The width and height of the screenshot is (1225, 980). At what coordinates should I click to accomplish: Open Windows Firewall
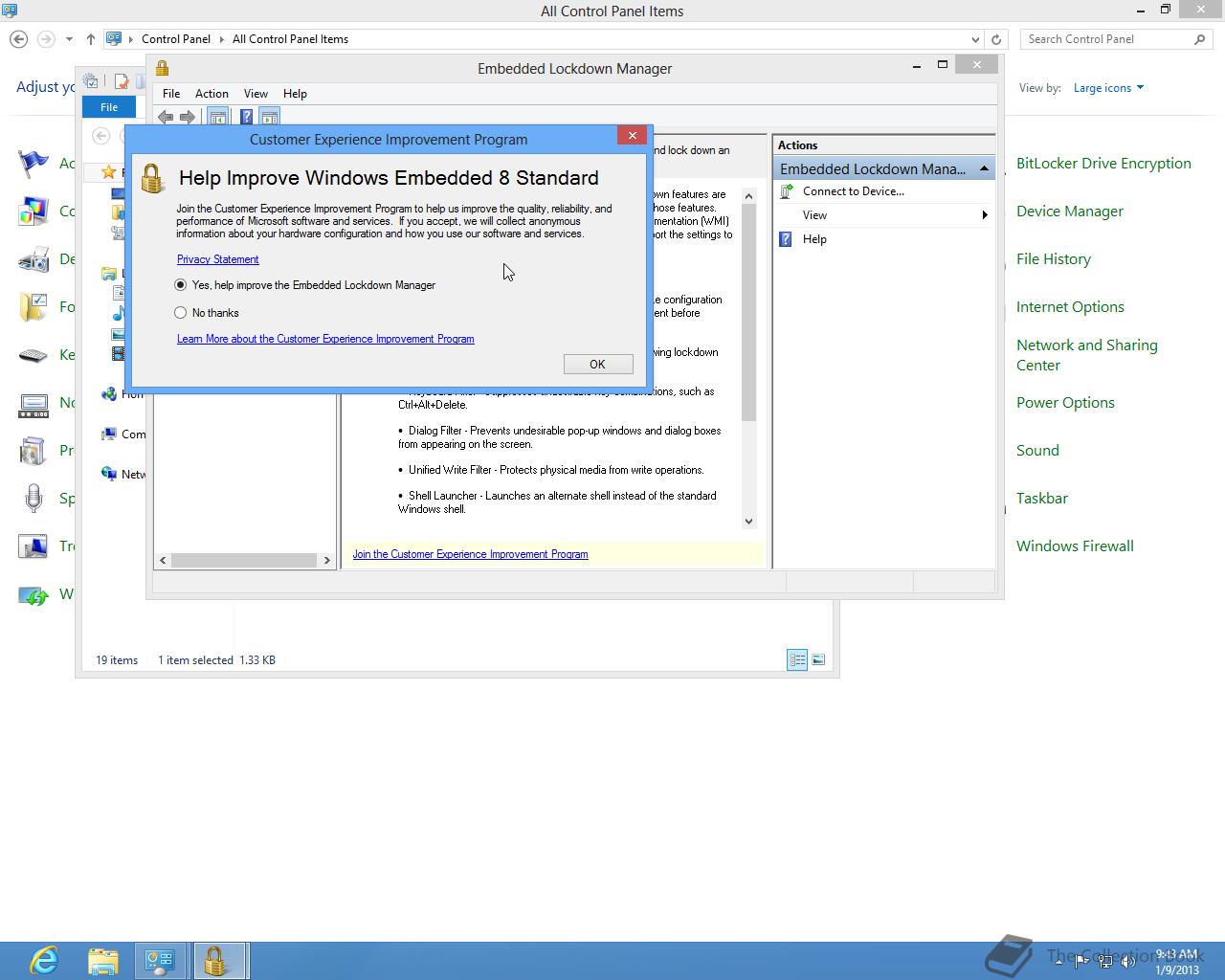click(1075, 546)
